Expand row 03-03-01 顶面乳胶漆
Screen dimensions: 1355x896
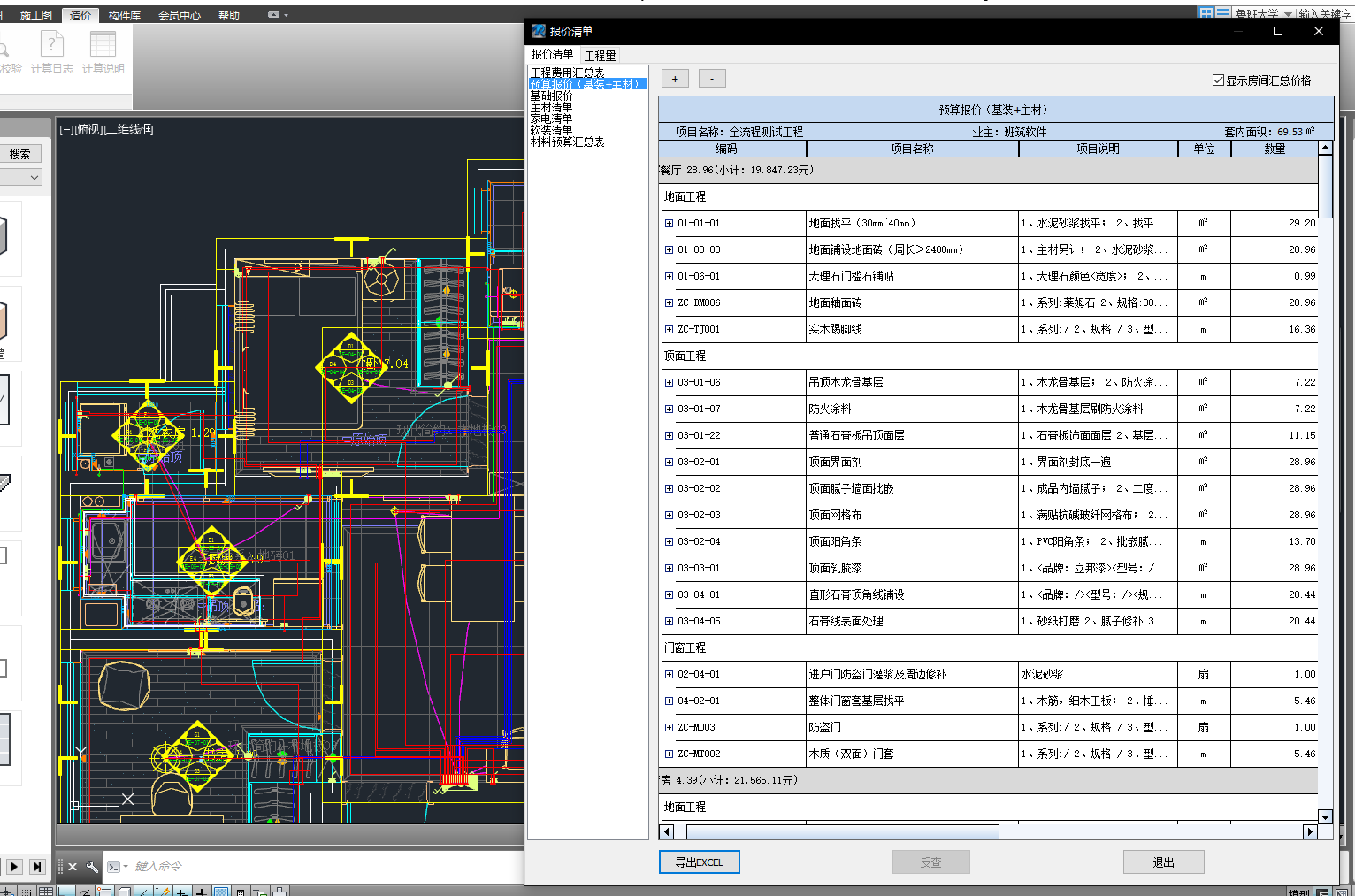click(669, 568)
